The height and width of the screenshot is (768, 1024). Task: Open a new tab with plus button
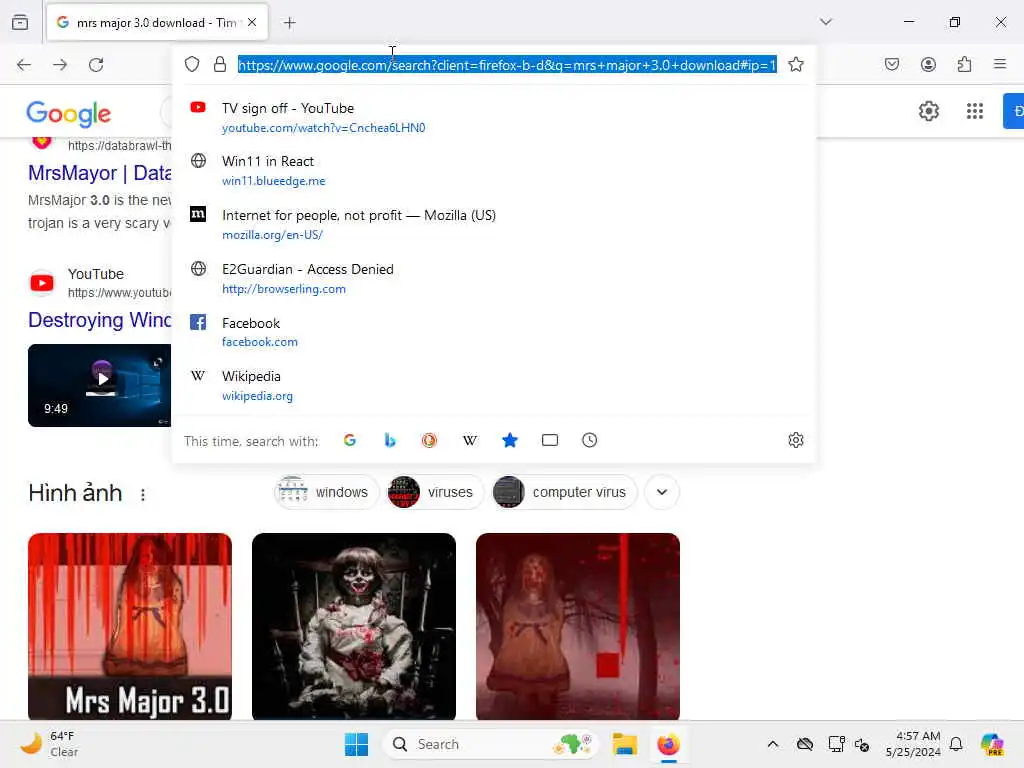click(289, 23)
